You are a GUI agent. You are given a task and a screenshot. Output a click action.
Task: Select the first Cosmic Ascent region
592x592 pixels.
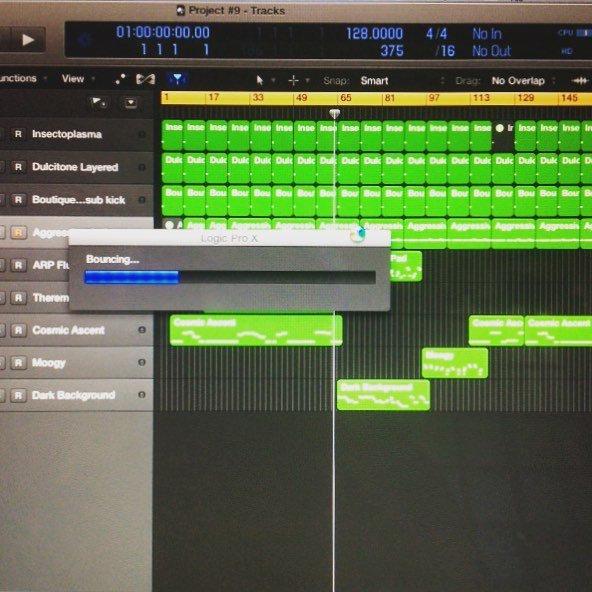[x=256, y=330]
